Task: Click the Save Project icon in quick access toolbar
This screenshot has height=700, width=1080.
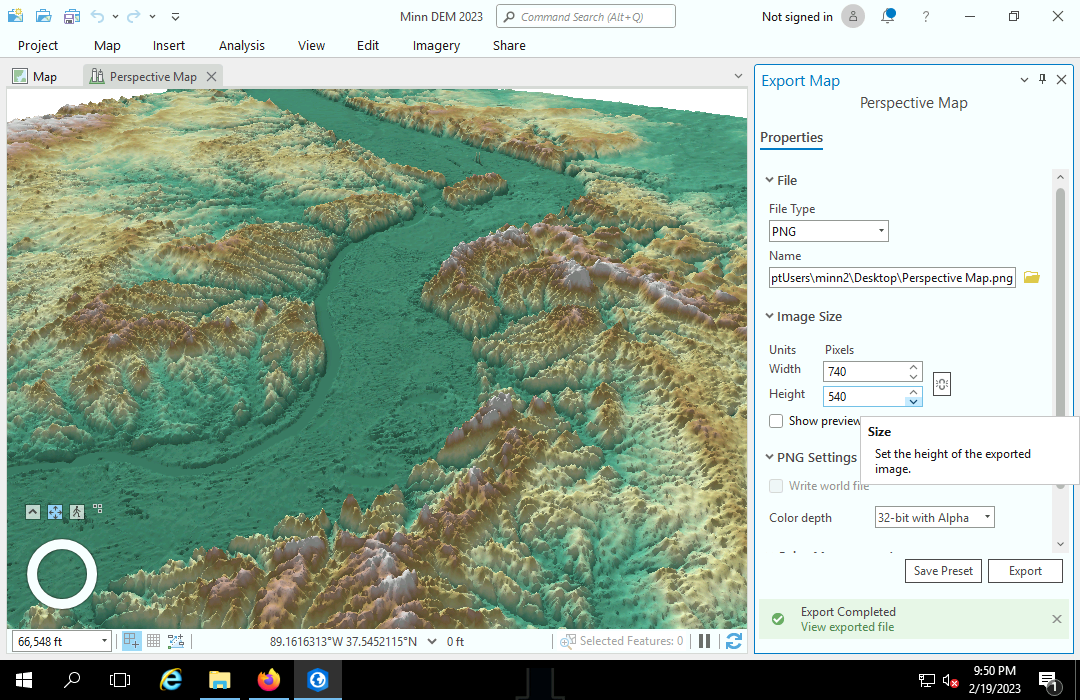Action: pos(71,16)
